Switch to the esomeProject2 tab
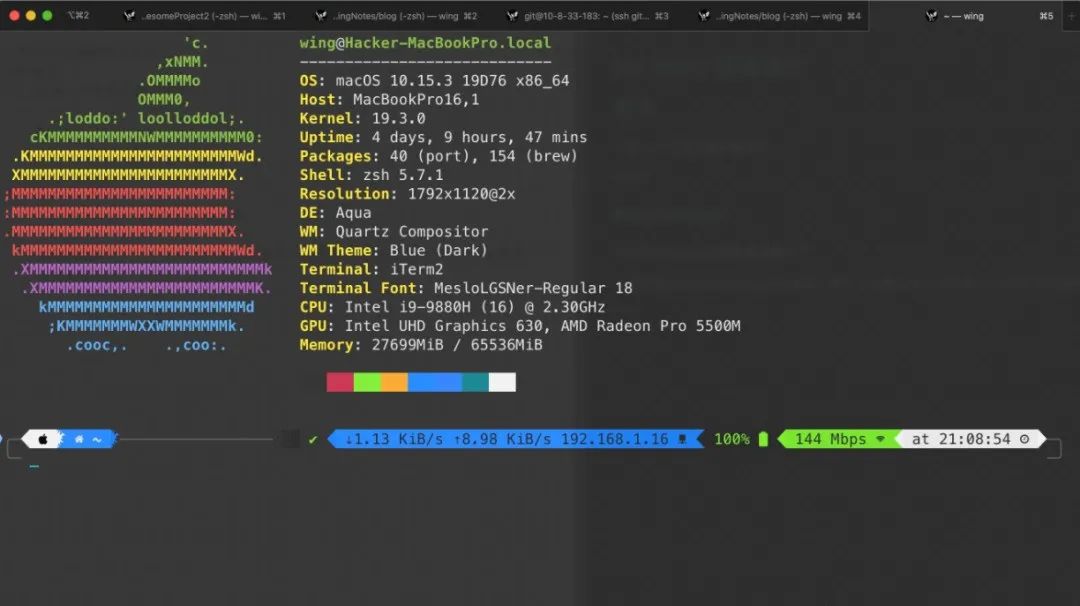 point(204,15)
